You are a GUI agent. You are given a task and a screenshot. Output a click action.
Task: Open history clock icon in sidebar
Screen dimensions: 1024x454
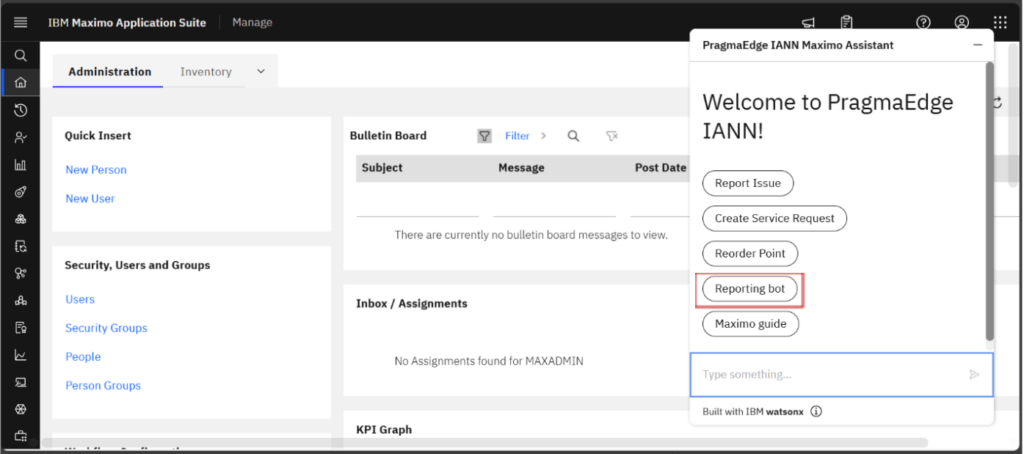tap(20, 110)
